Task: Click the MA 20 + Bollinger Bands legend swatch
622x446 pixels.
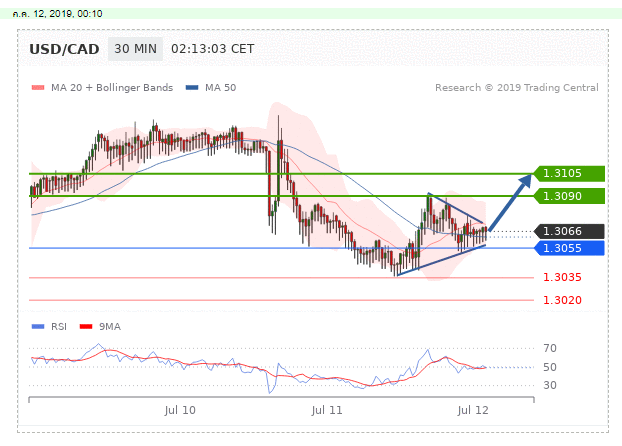Action: 38,88
